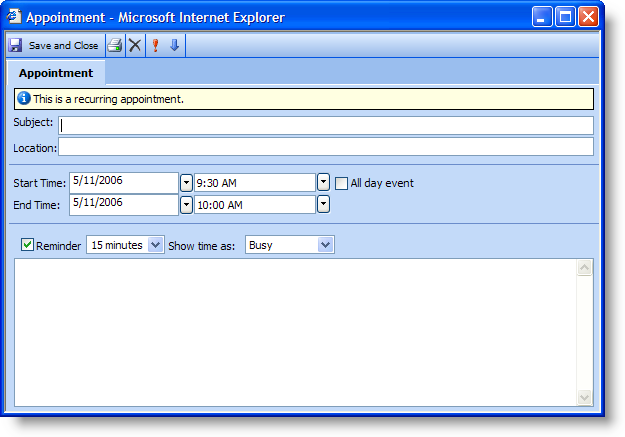Image resolution: width=625 pixels, height=437 pixels.
Task: Click the 9:30 AM time field
Action: click(255, 183)
